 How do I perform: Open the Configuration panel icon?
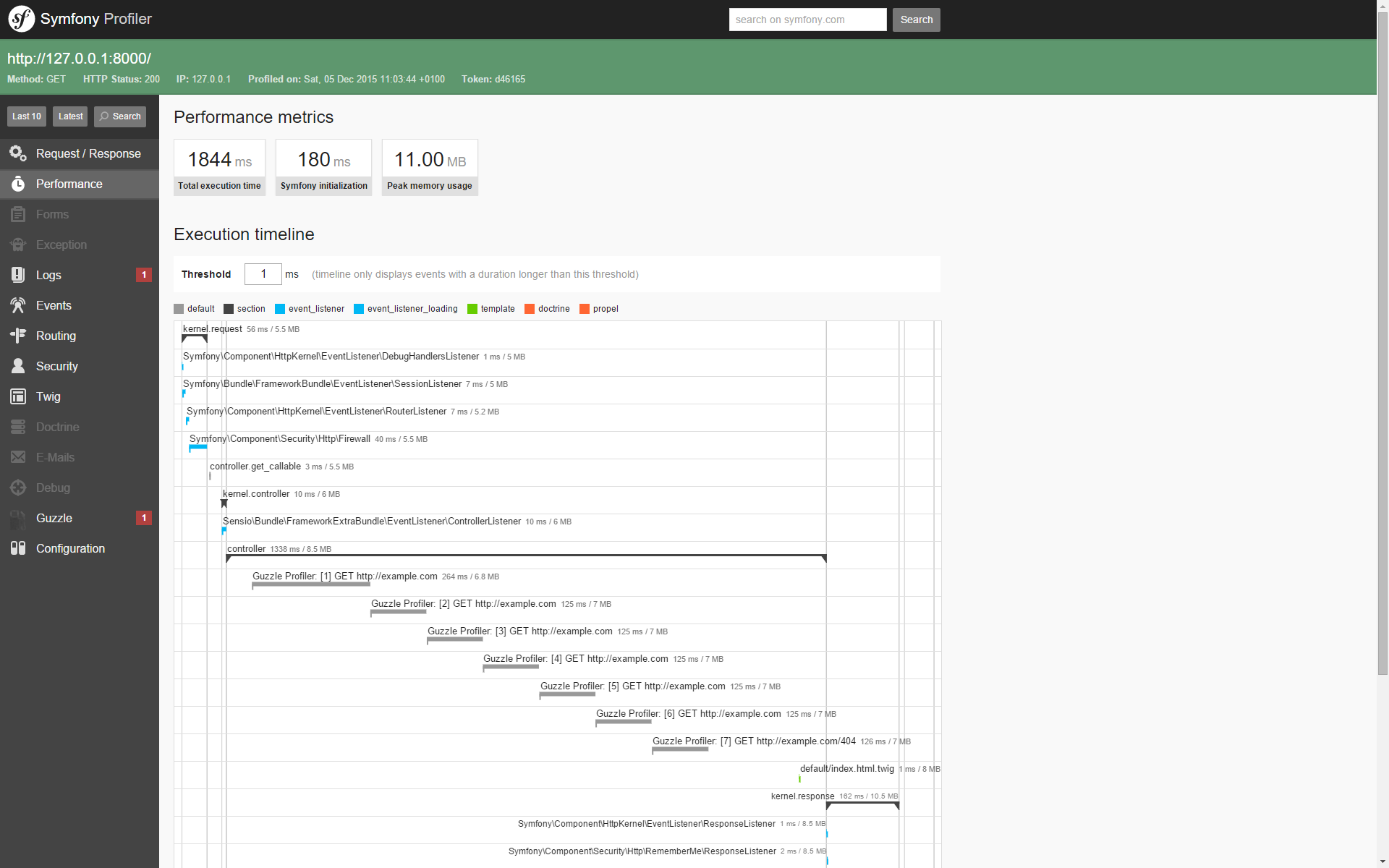pos(18,548)
